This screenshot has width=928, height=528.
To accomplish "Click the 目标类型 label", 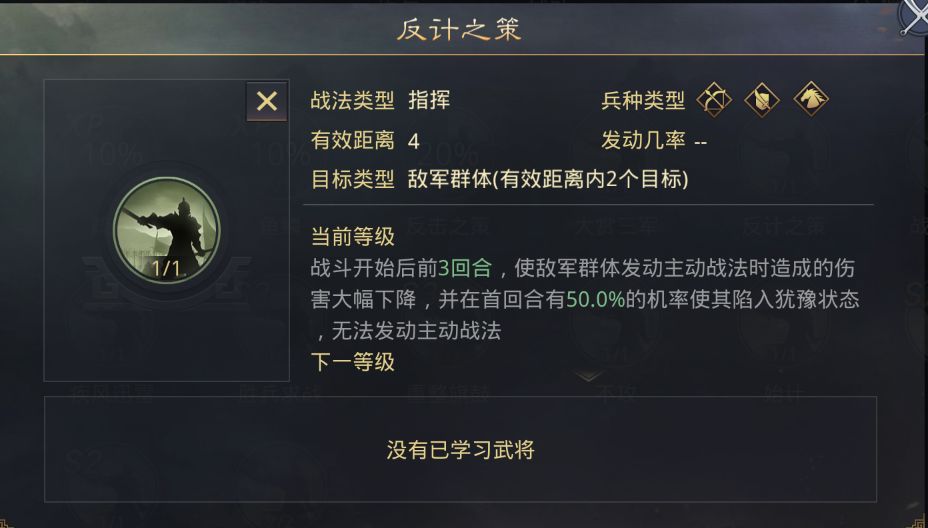I will [352, 179].
